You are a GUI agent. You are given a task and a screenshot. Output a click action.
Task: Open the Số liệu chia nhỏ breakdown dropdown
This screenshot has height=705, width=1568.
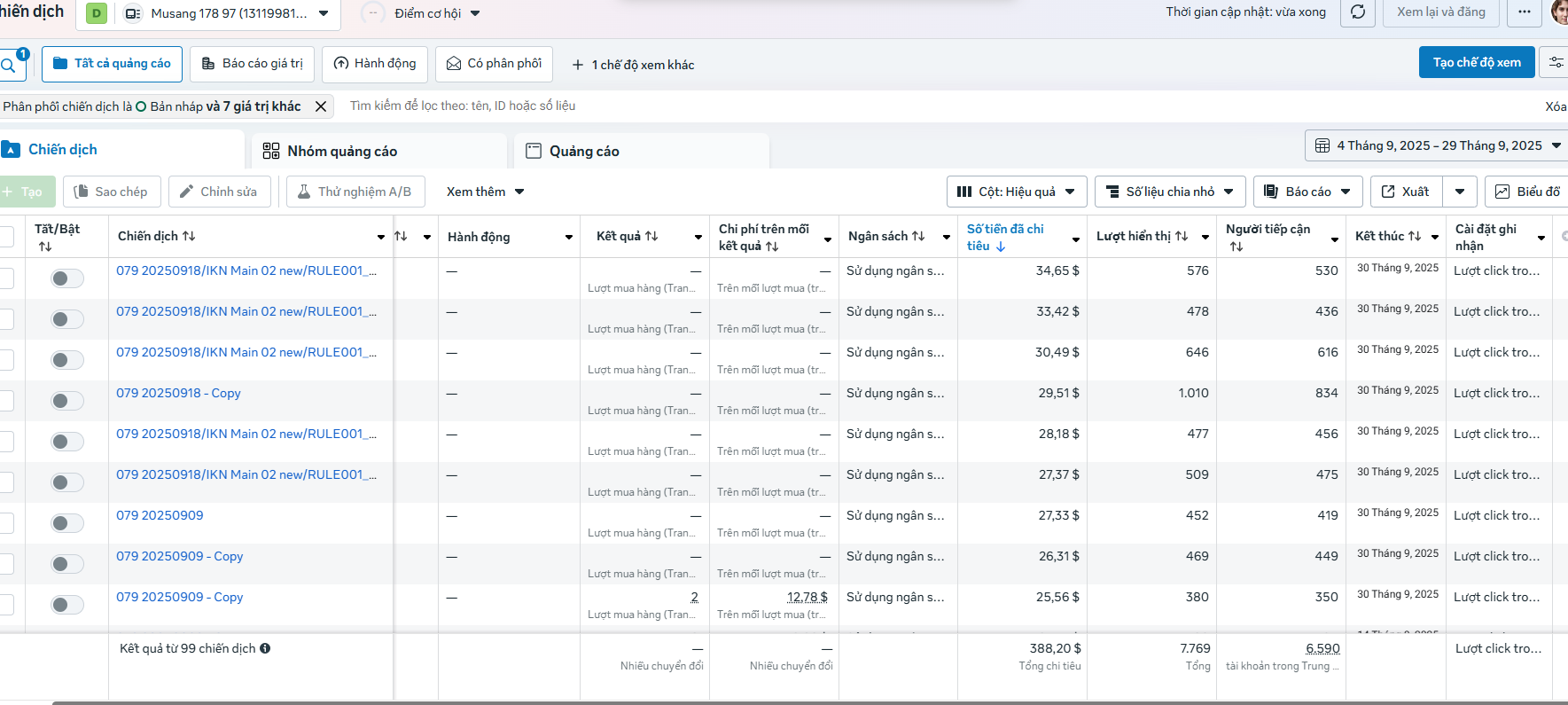1170,192
